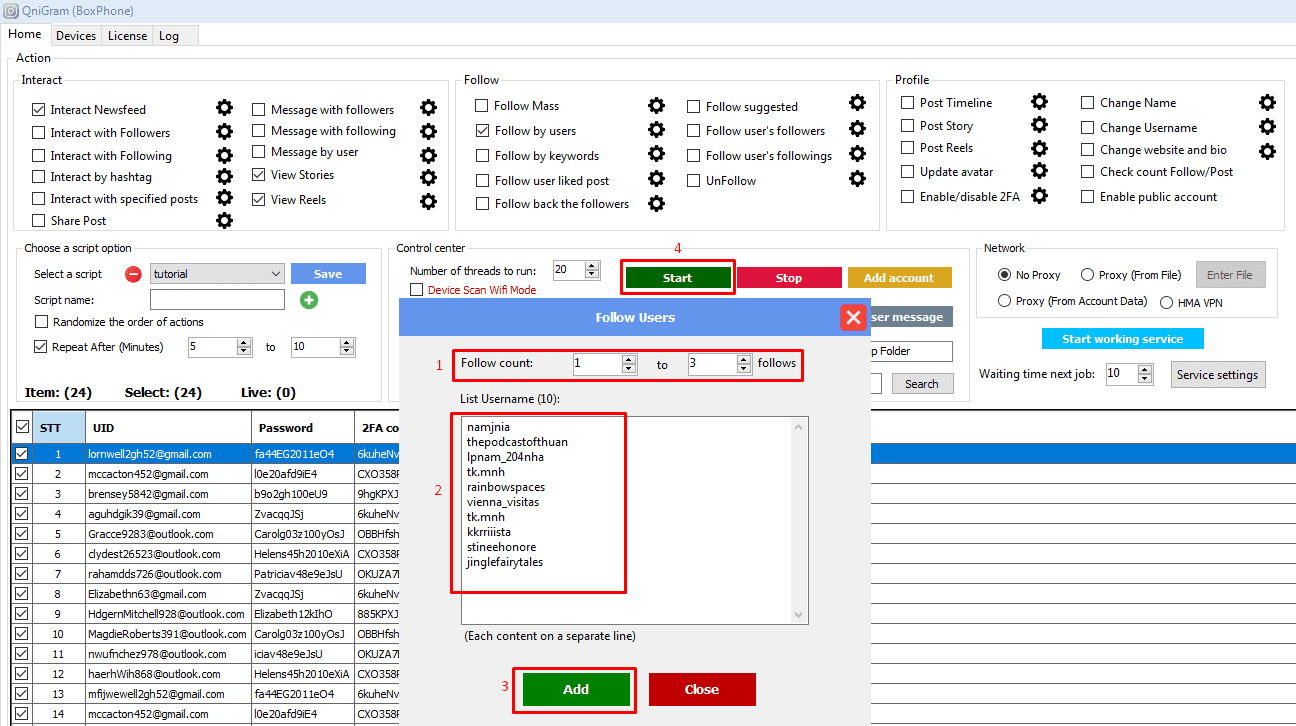
Task: Click the red minus icon beside script selector
Action: click(133, 274)
